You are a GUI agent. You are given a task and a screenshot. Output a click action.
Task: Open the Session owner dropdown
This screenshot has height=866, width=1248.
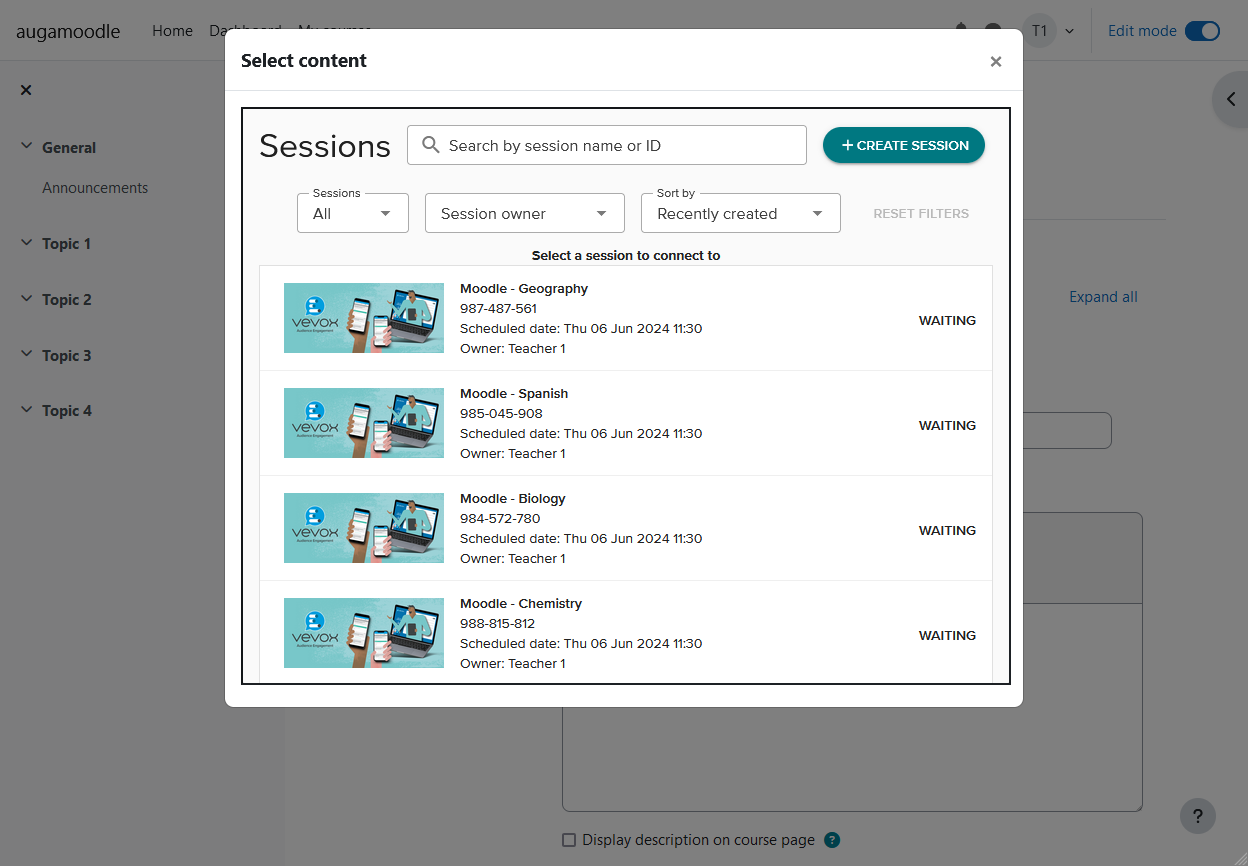524,213
